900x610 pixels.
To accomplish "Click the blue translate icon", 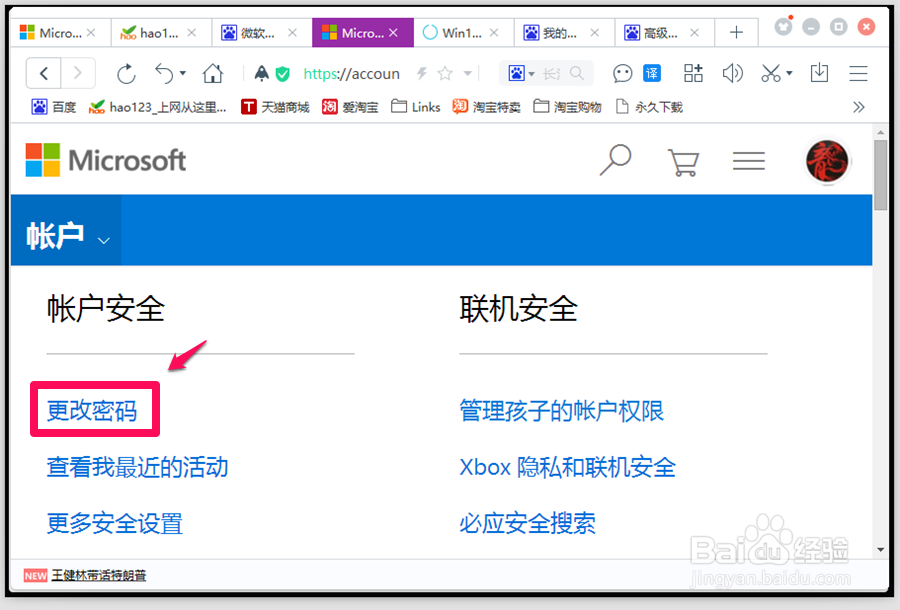I will [652, 73].
